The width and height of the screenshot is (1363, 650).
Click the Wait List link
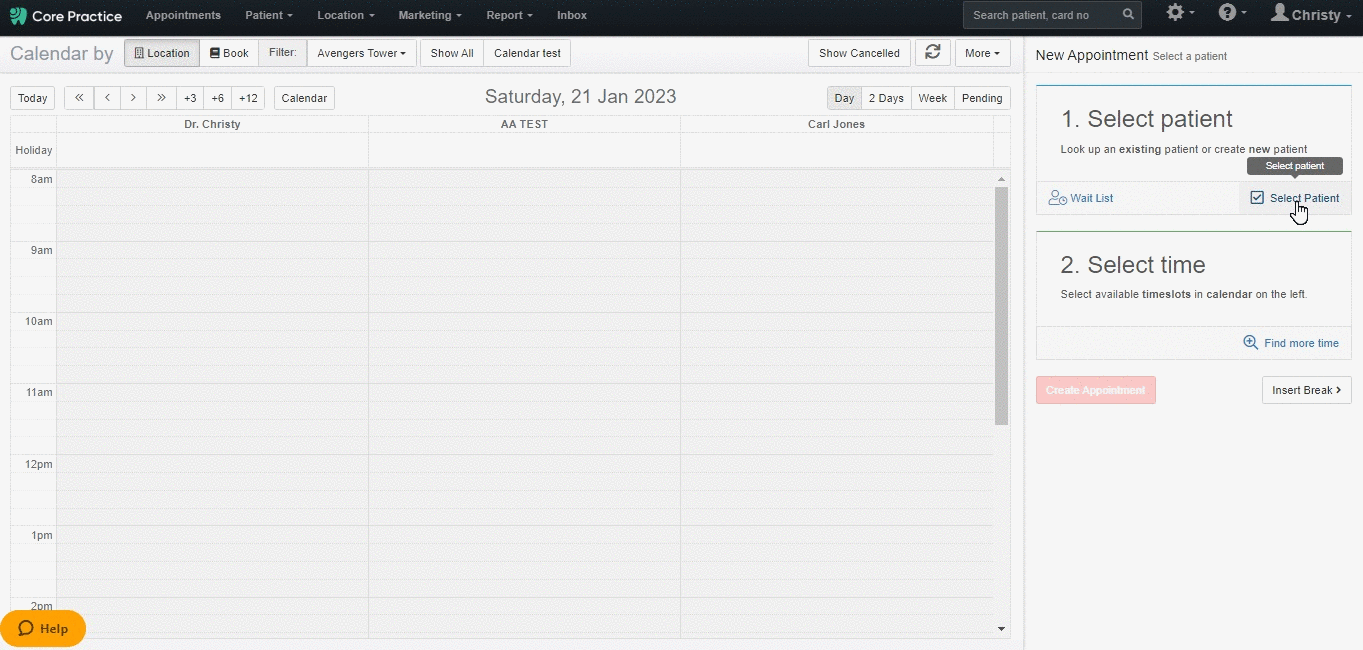1091,198
